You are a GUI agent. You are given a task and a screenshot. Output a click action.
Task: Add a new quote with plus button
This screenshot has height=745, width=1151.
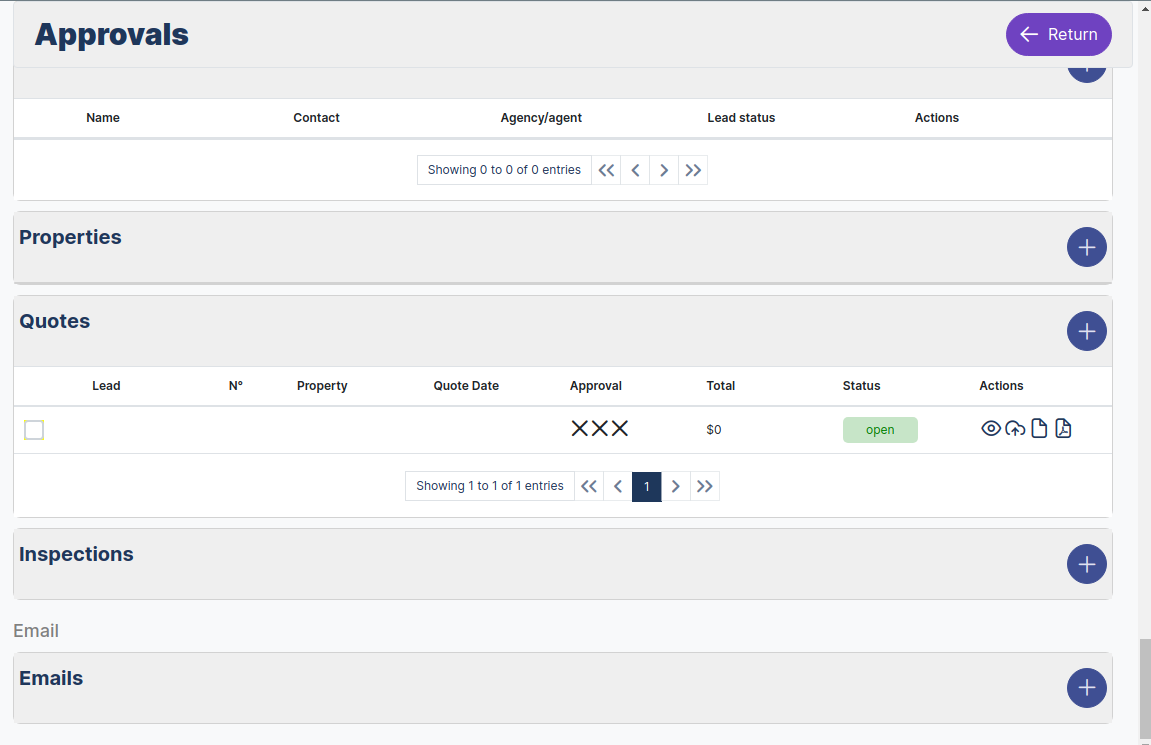(x=1086, y=331)
